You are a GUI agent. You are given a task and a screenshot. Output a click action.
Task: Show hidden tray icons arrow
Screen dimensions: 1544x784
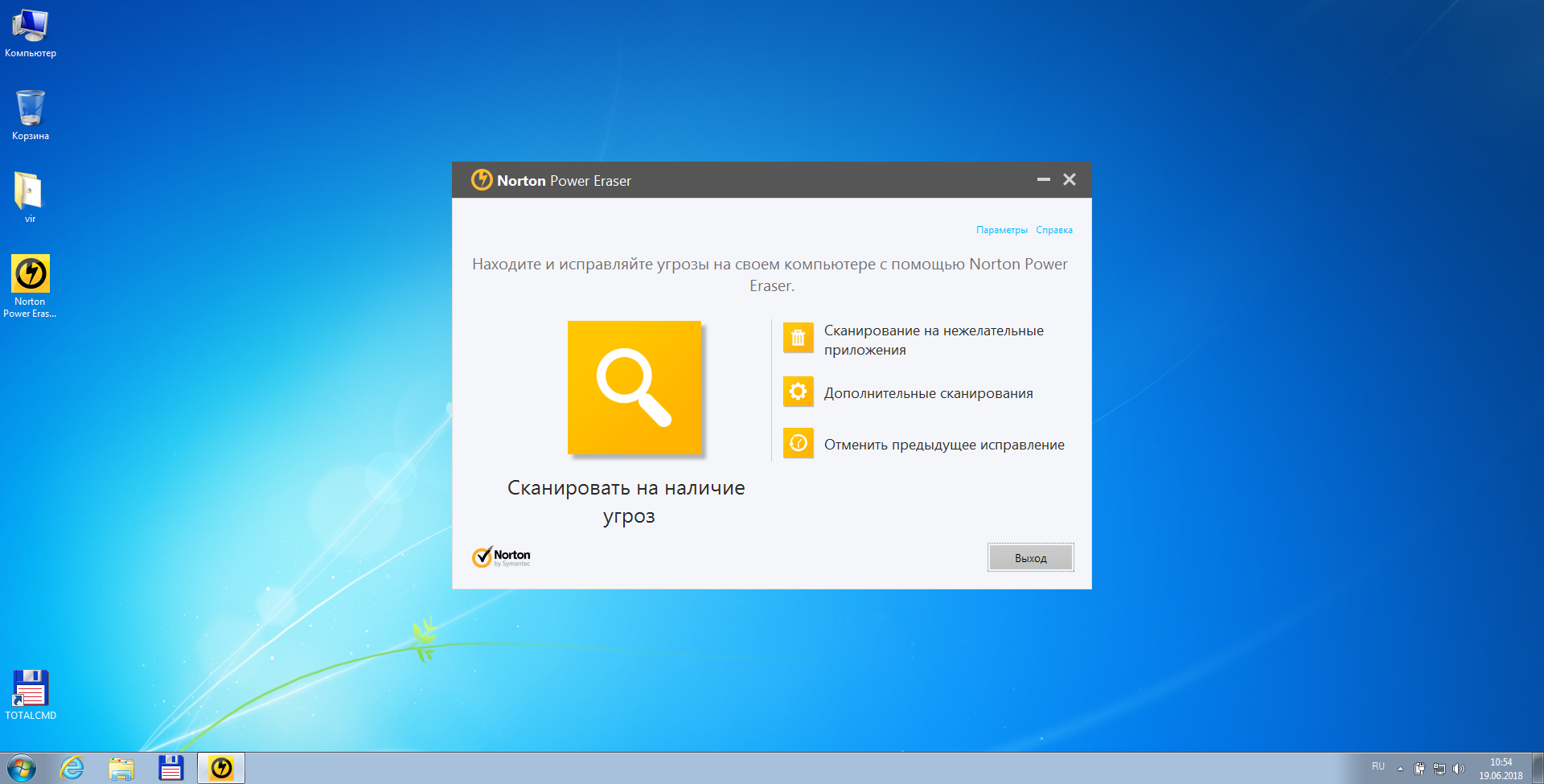(x=1400, y=769)
